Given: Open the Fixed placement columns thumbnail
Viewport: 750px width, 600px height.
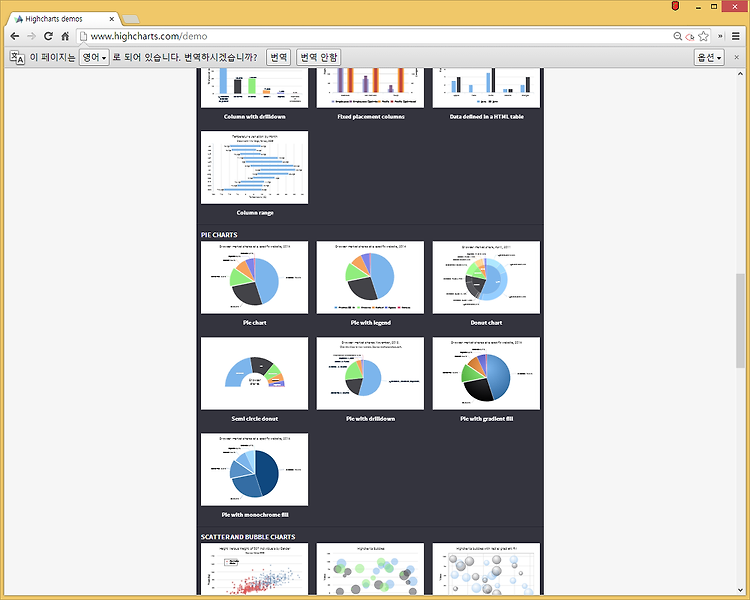Looking at the screenshot, I should [370, 88].
